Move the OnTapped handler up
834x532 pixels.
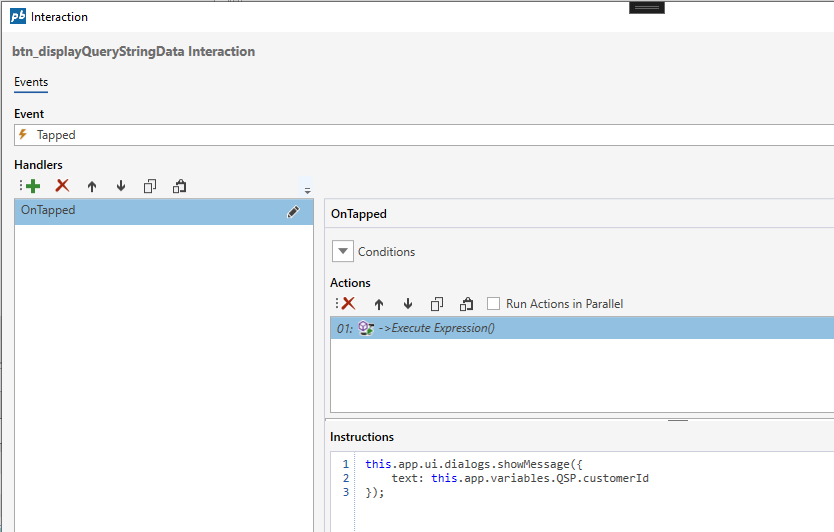tap(92, 186)
